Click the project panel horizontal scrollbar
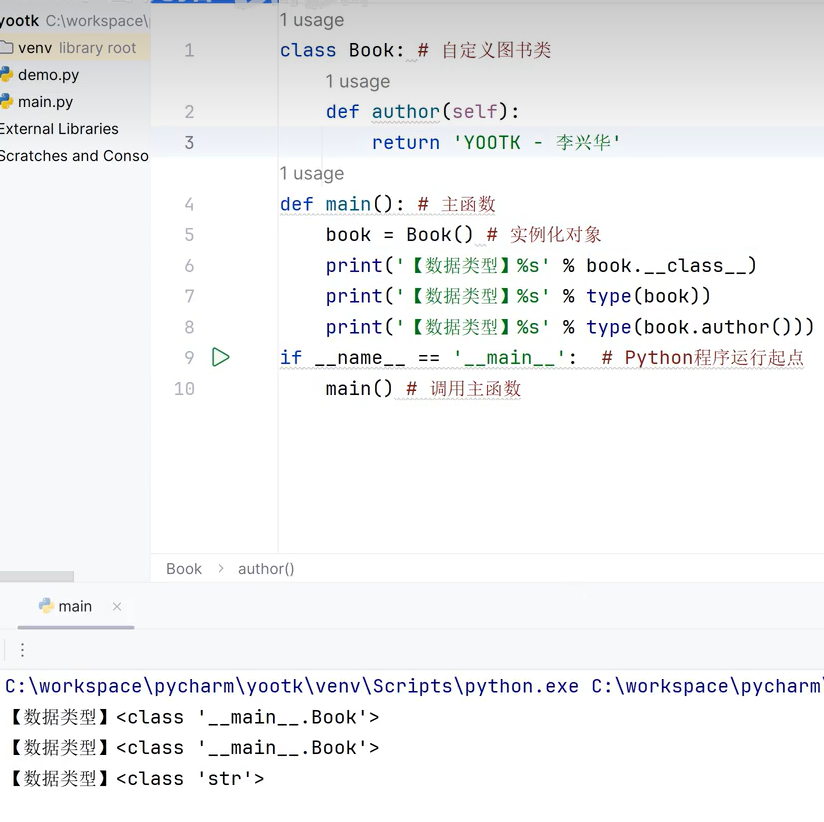The height and width of the screenshot is (822, 824). pos(37,577)
